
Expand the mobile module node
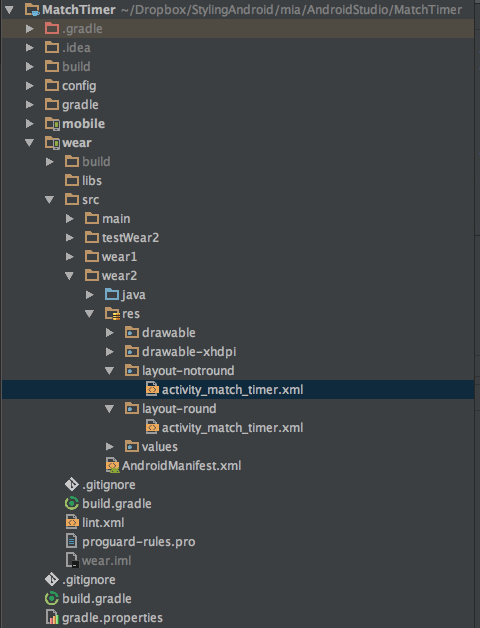click(x=30, y=124)
